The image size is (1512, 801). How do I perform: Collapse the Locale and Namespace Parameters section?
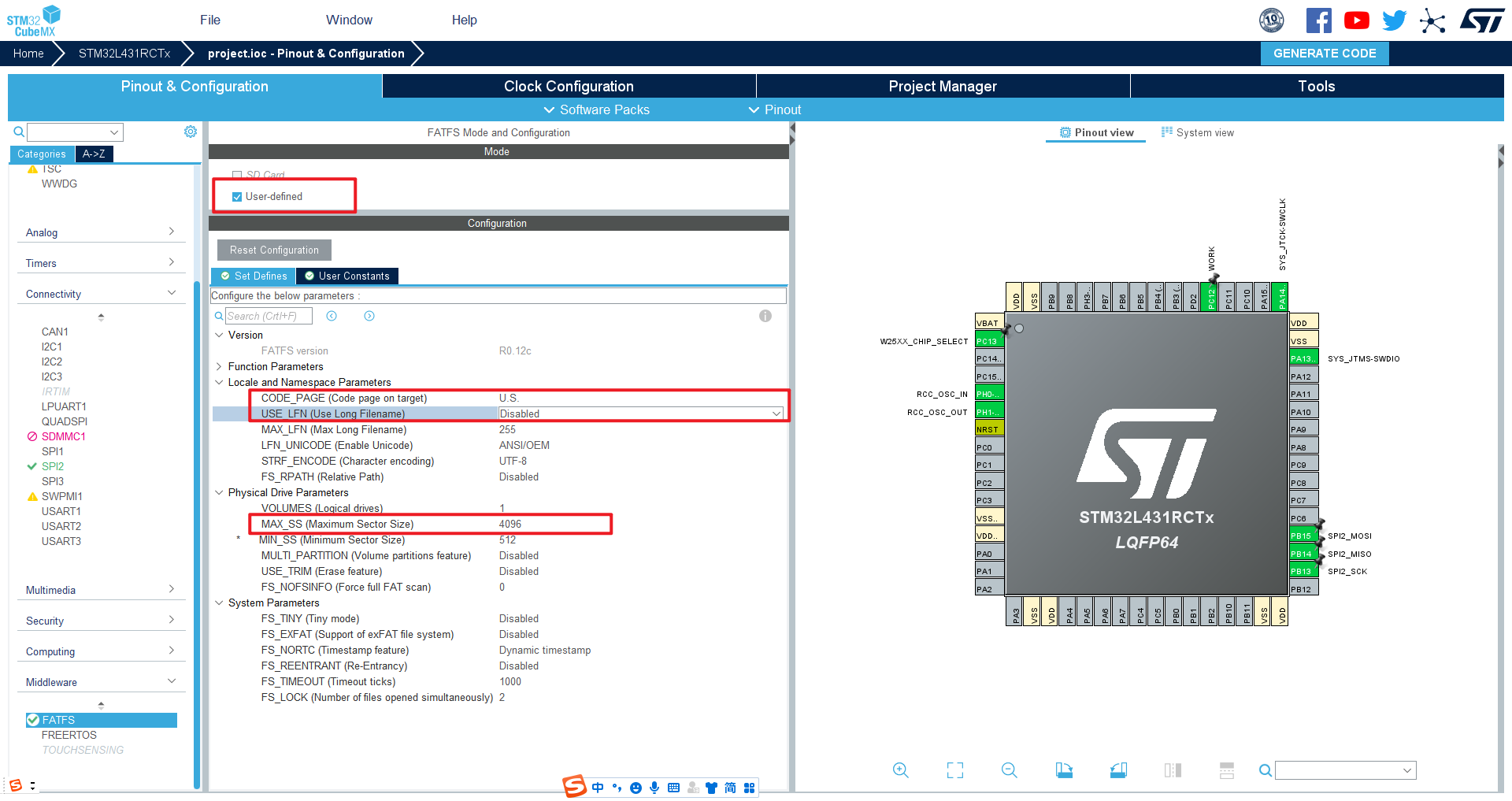click(219, 382)
